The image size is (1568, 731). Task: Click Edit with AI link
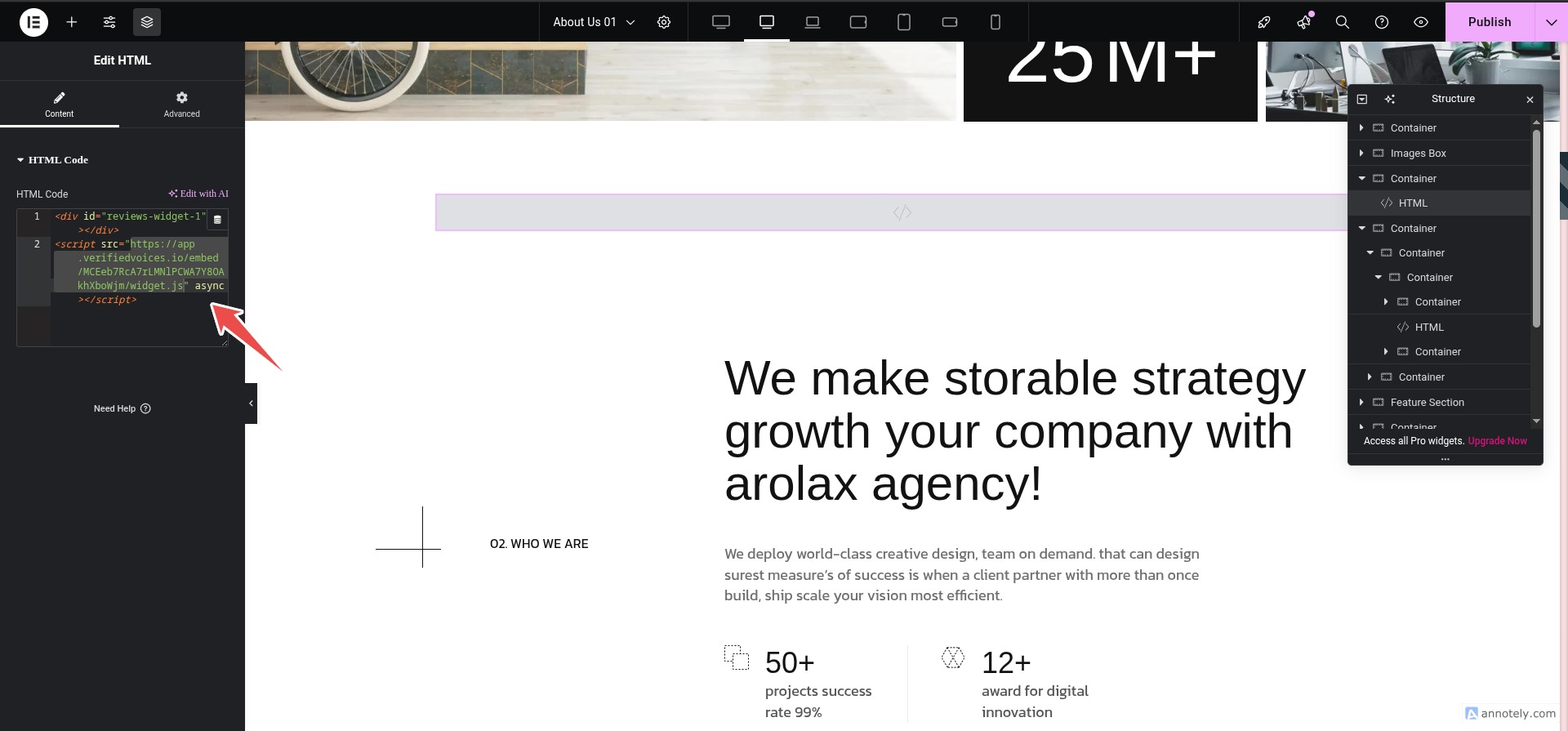point(198,194)
